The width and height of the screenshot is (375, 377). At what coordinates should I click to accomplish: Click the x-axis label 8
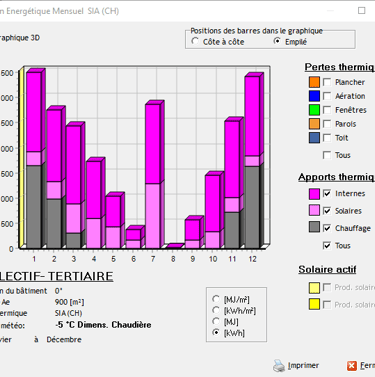tap(173, 259)
